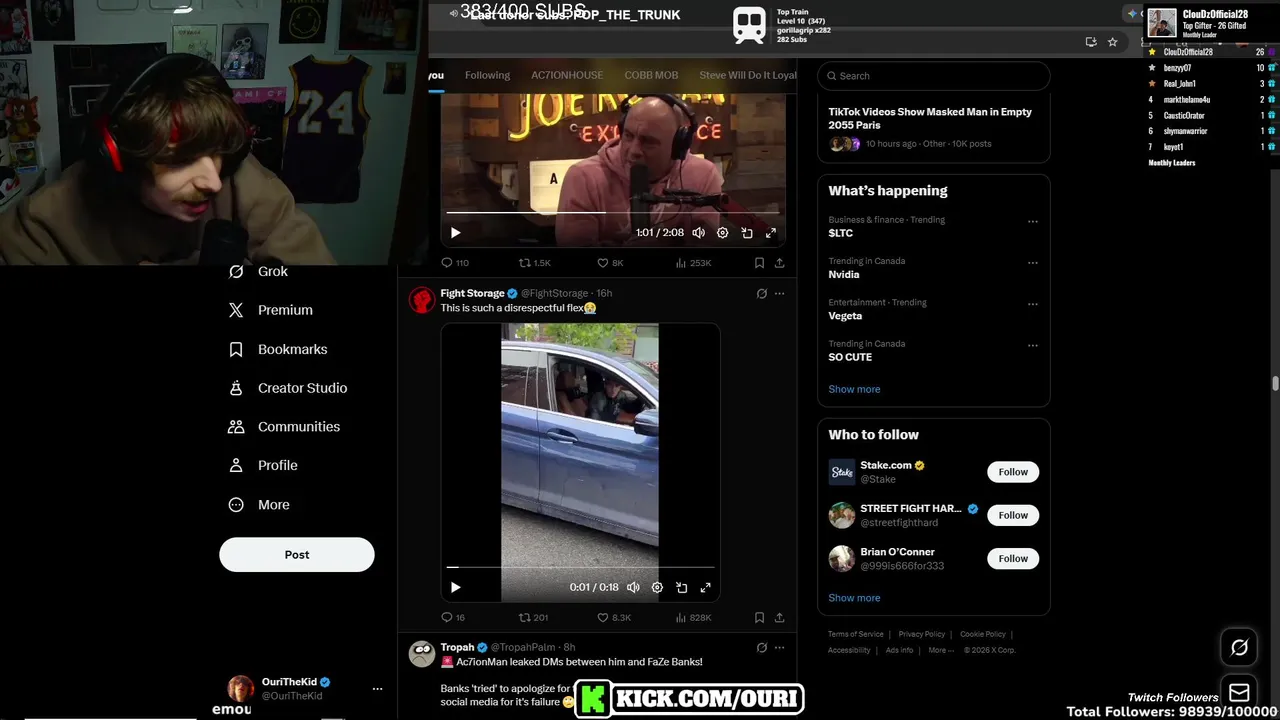Open Creator Studio in the sidebar
The width and height of the screenshot is (1280, 720).
click(288, 388)
